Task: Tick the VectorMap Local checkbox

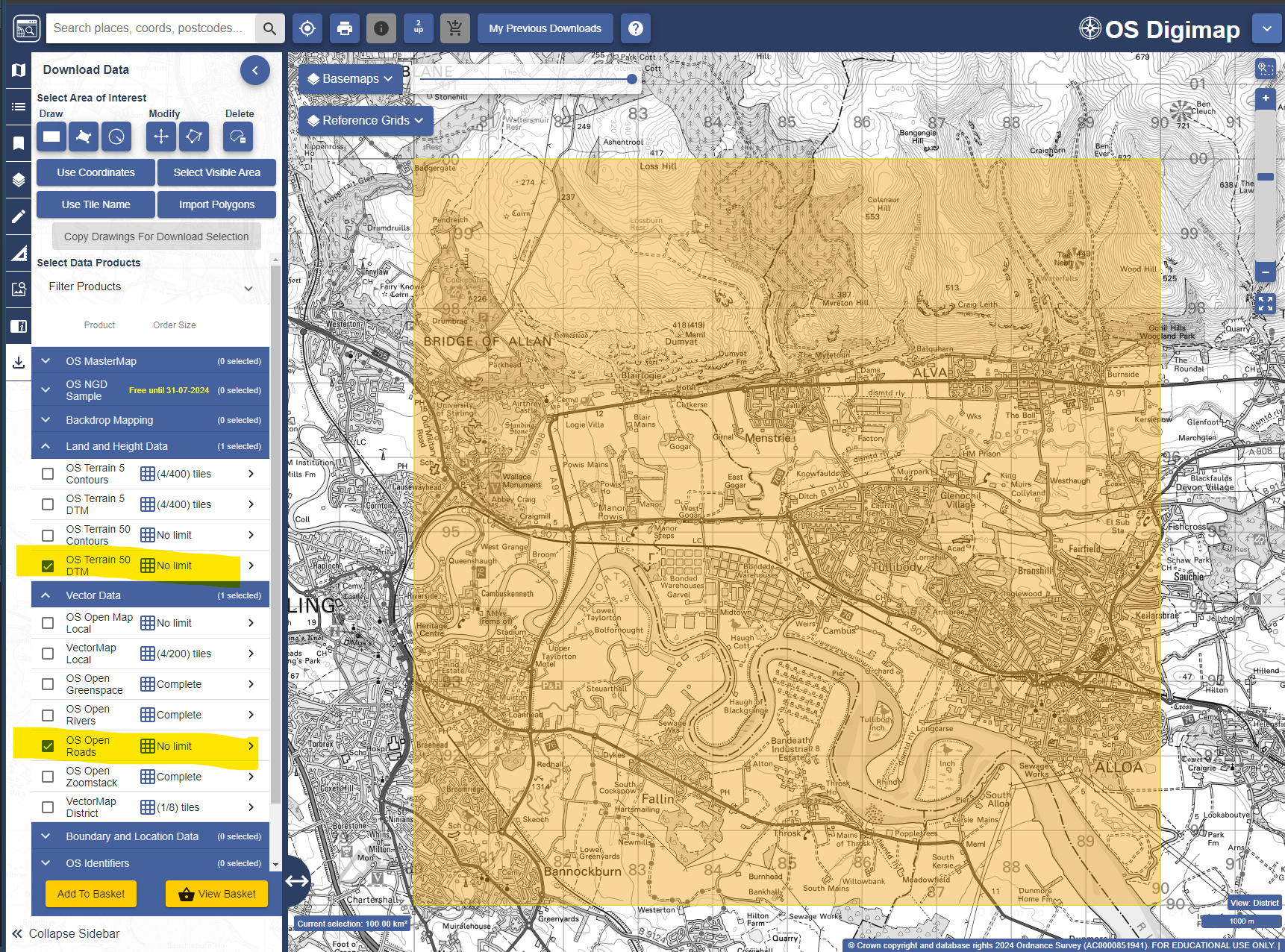Action: click(48, 654)
